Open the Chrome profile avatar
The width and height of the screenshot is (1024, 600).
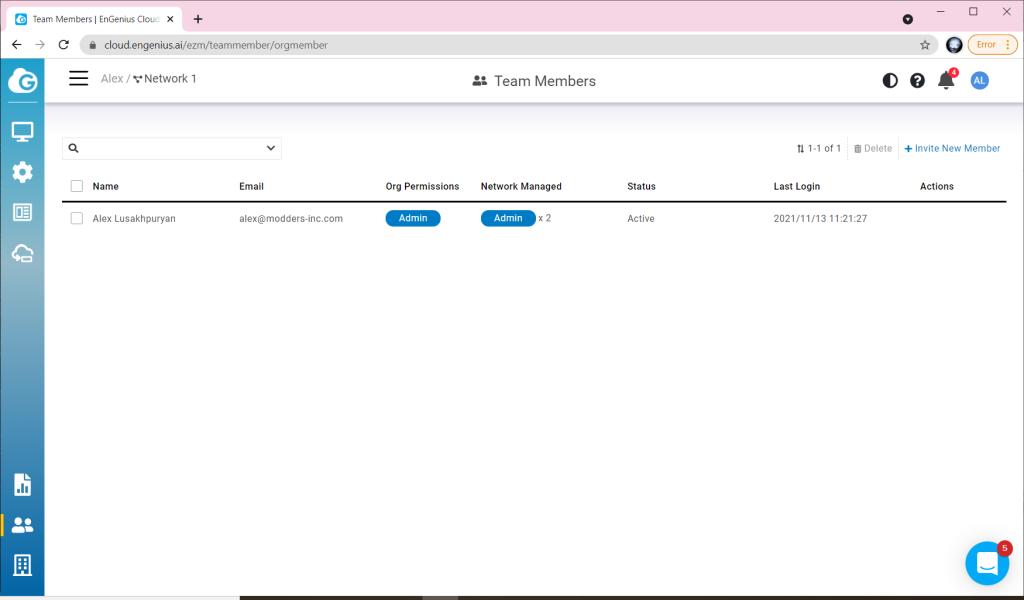(x=954, y=45)
